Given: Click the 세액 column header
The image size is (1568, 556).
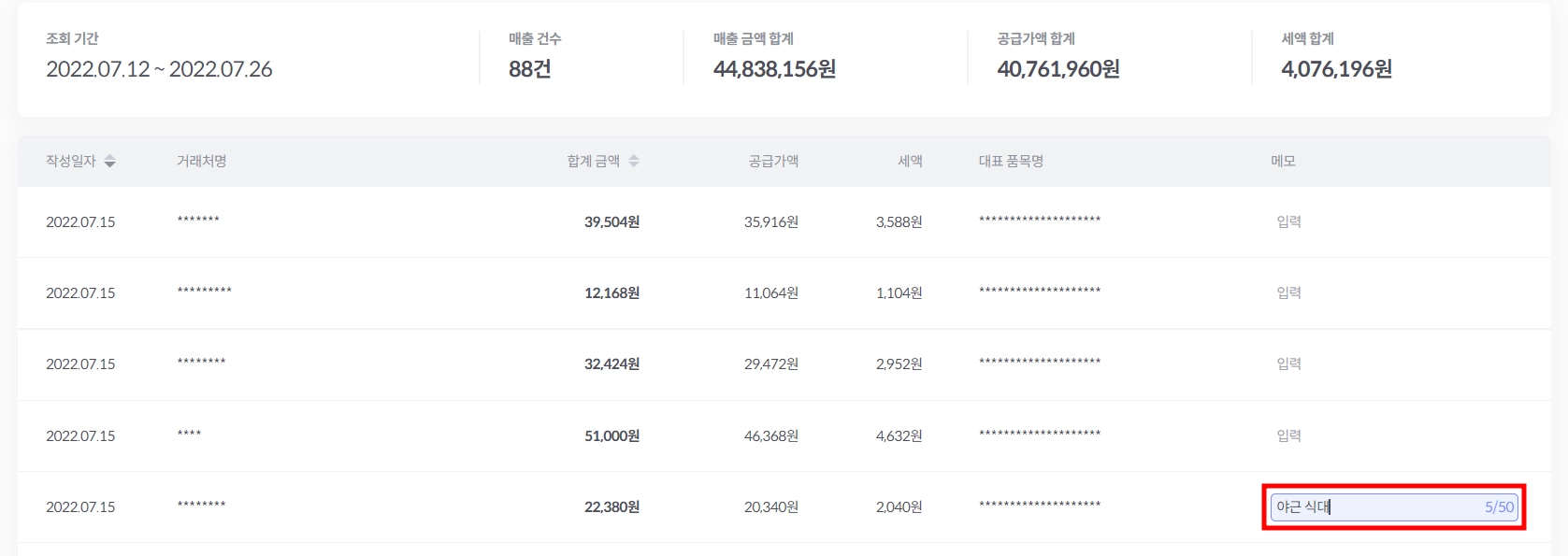Looking at the screenshot, I should (910, 162).
